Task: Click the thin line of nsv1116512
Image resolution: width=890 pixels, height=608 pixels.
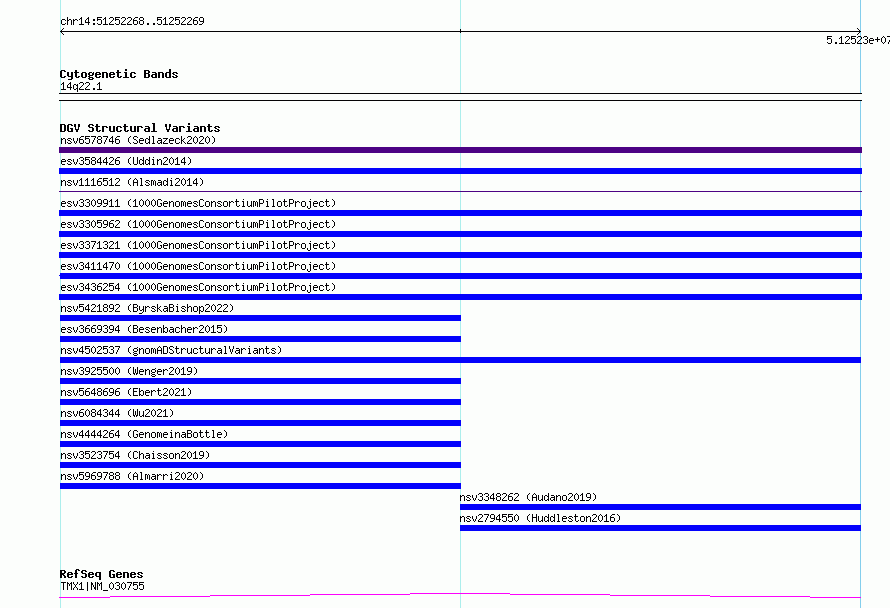Action: (x=460, y=192)
